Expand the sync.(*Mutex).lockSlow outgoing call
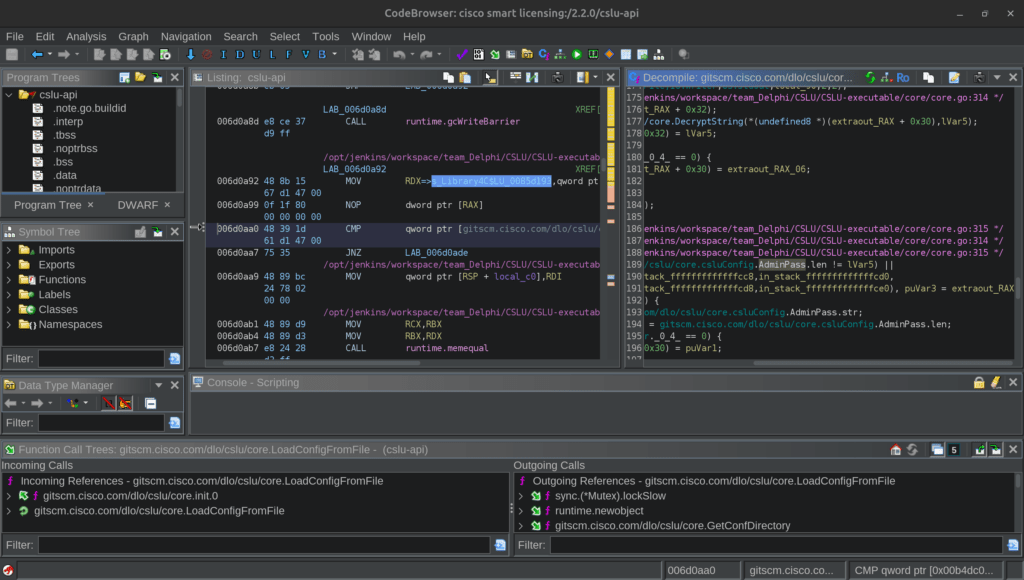Screen dimensions: 1024x580 pos(521,496)
